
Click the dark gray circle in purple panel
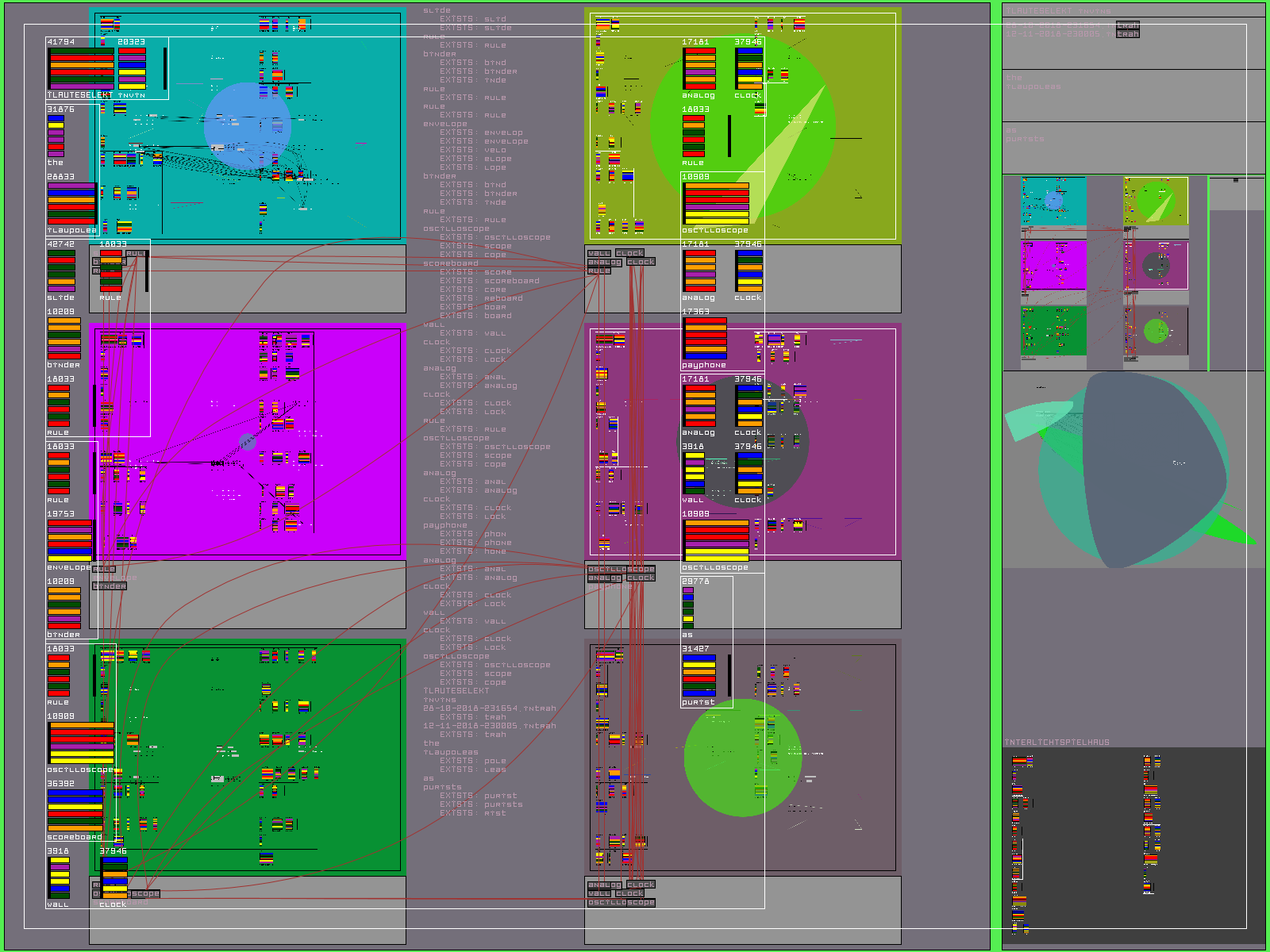746,444
